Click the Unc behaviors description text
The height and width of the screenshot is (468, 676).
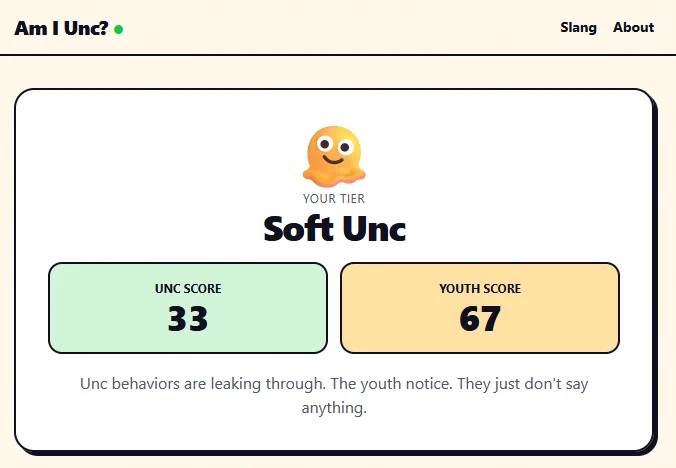coord(334,395)
